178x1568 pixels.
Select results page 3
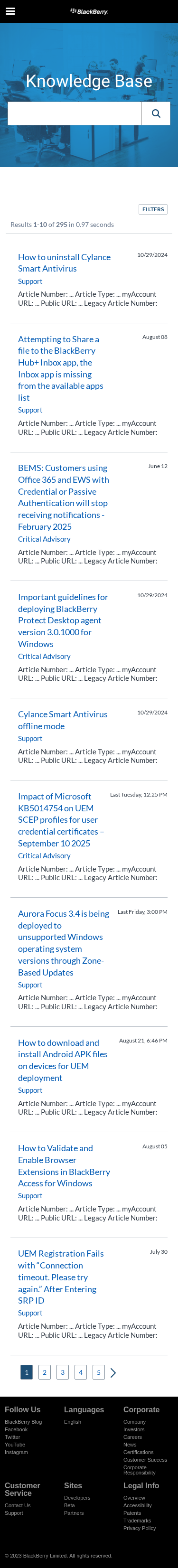tap(62, 1372)
